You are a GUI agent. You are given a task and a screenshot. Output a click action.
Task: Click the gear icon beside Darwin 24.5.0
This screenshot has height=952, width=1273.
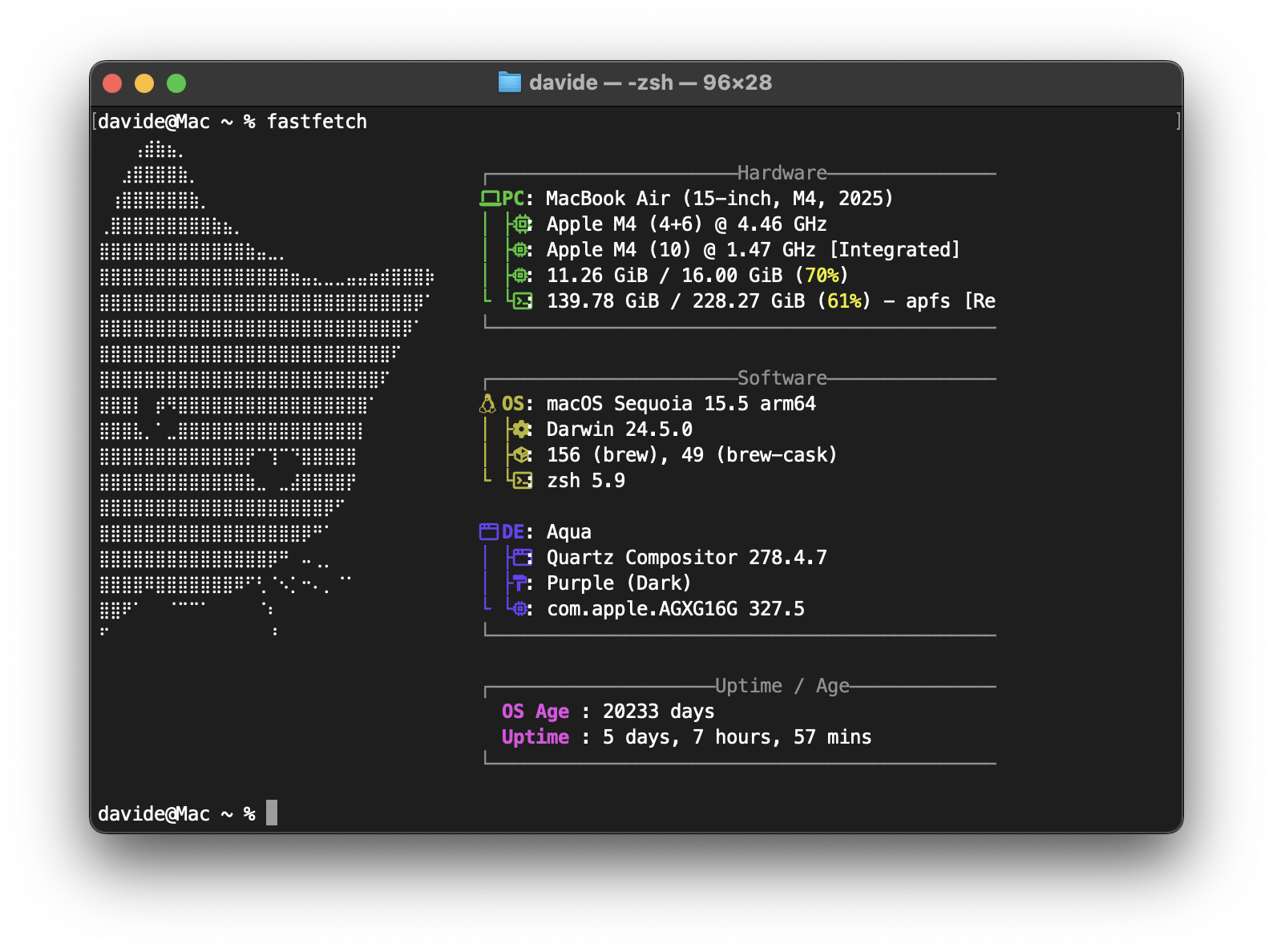click(x=522, y=429)
